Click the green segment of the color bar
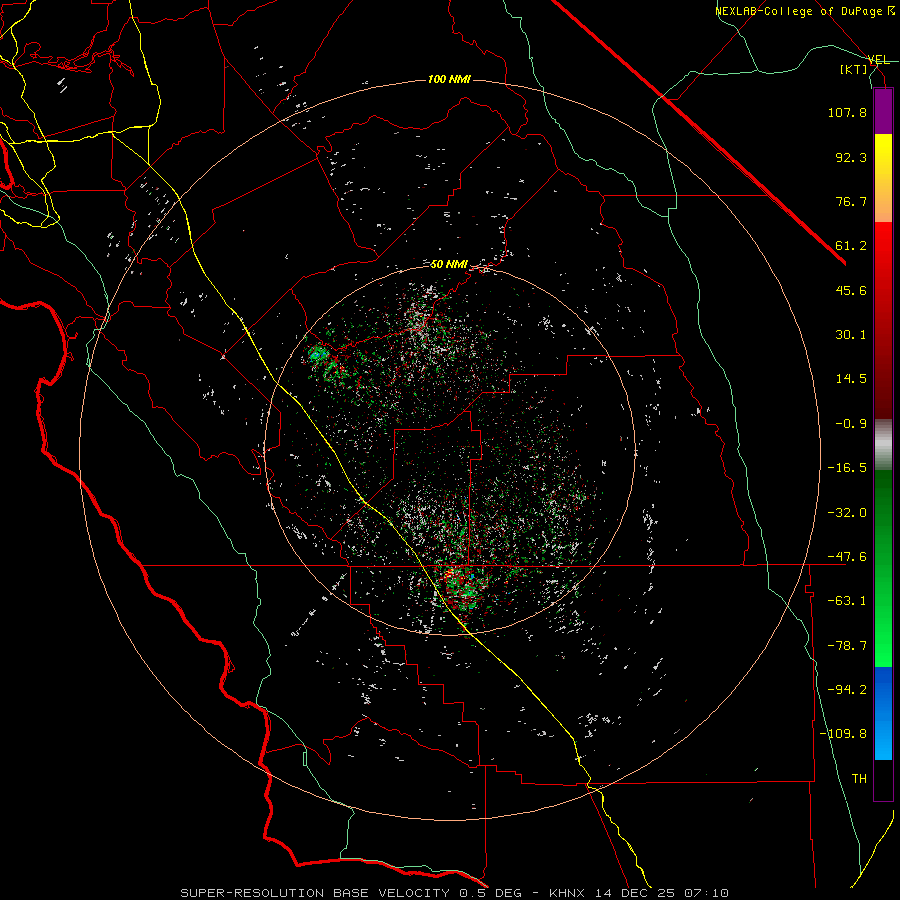The width and height of the screenshot is (900, 900). pos(883,568)
